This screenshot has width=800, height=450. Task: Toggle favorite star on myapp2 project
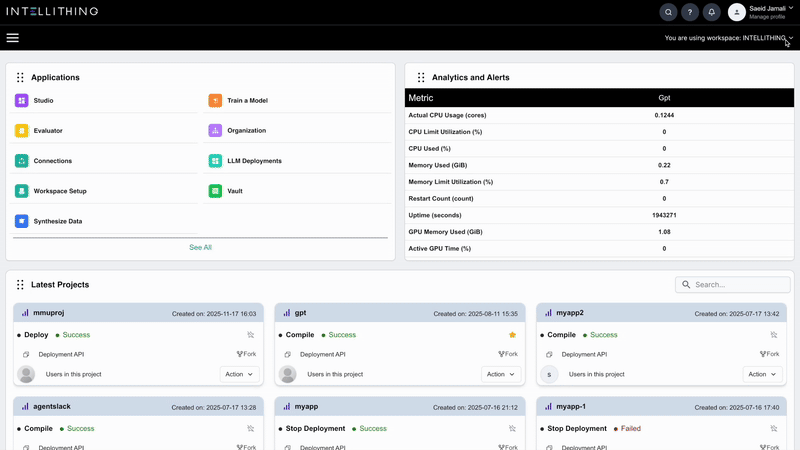[x=774, y=335]
